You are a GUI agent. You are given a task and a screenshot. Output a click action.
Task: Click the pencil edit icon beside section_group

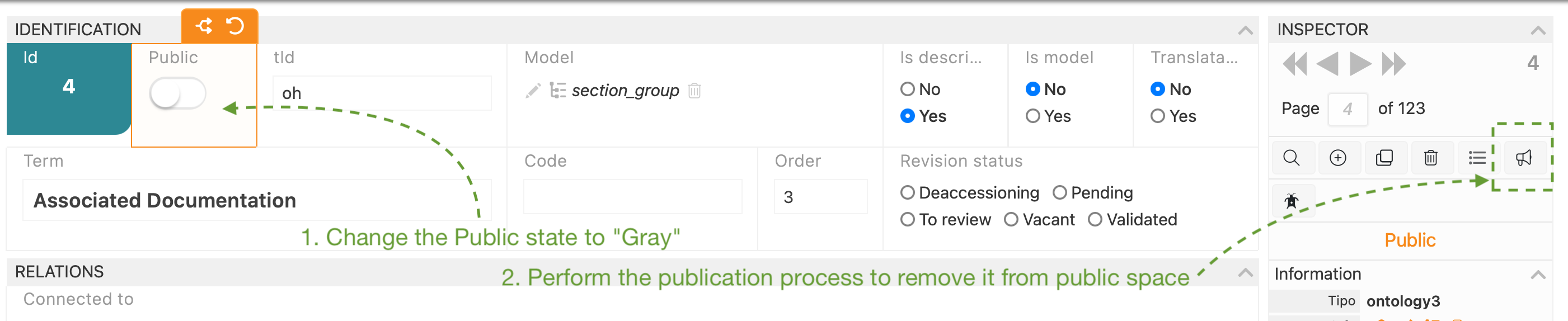click(533, 91)
